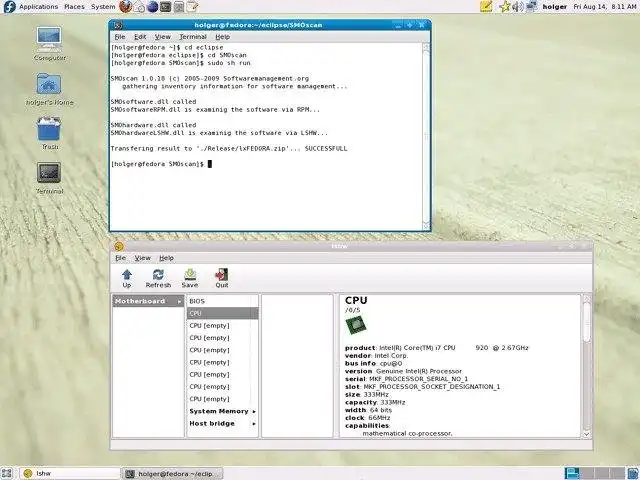
Task: Open the Places menu
Action: click(74, 7)
